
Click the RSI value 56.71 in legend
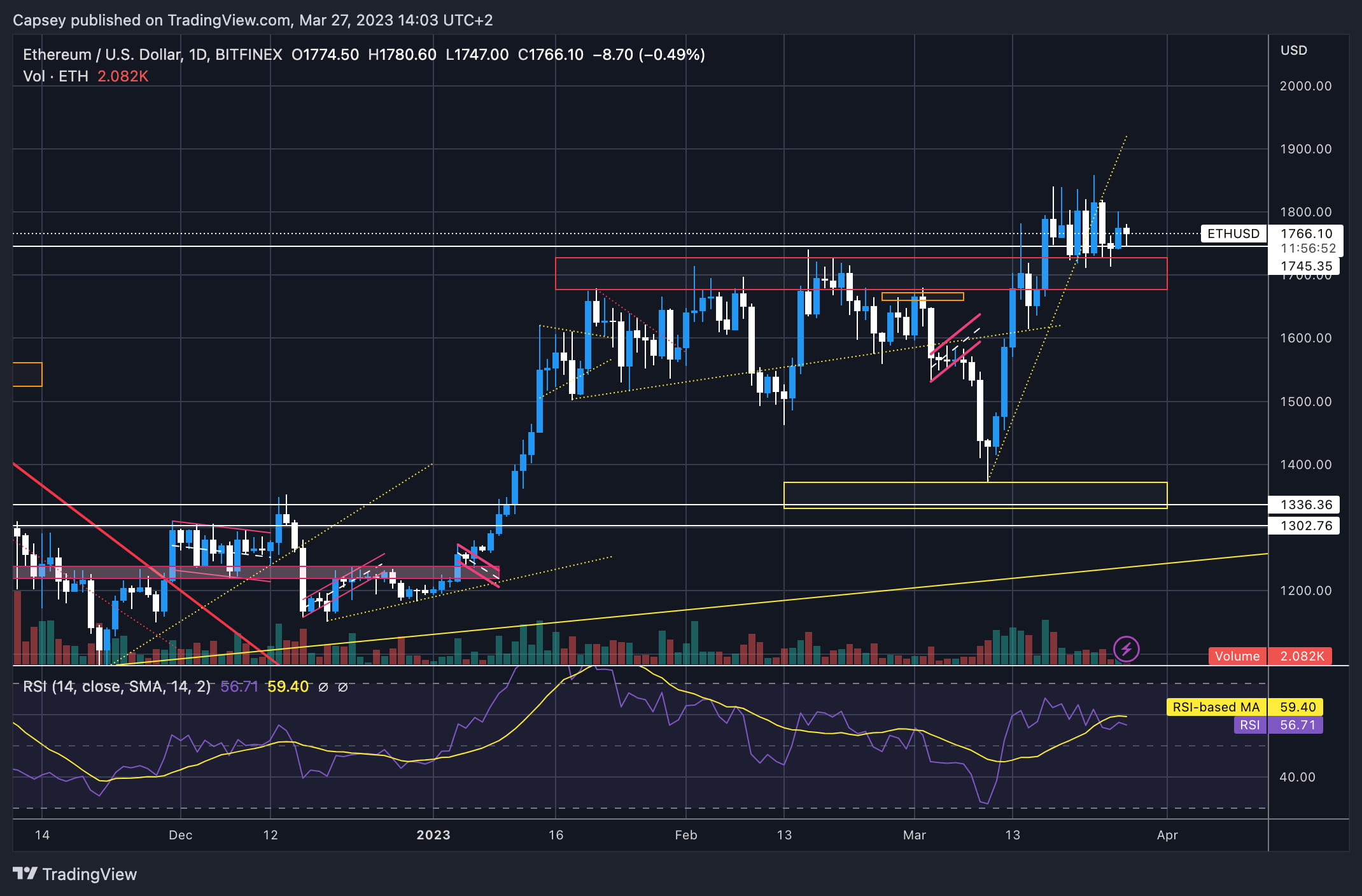coord(239,687)
